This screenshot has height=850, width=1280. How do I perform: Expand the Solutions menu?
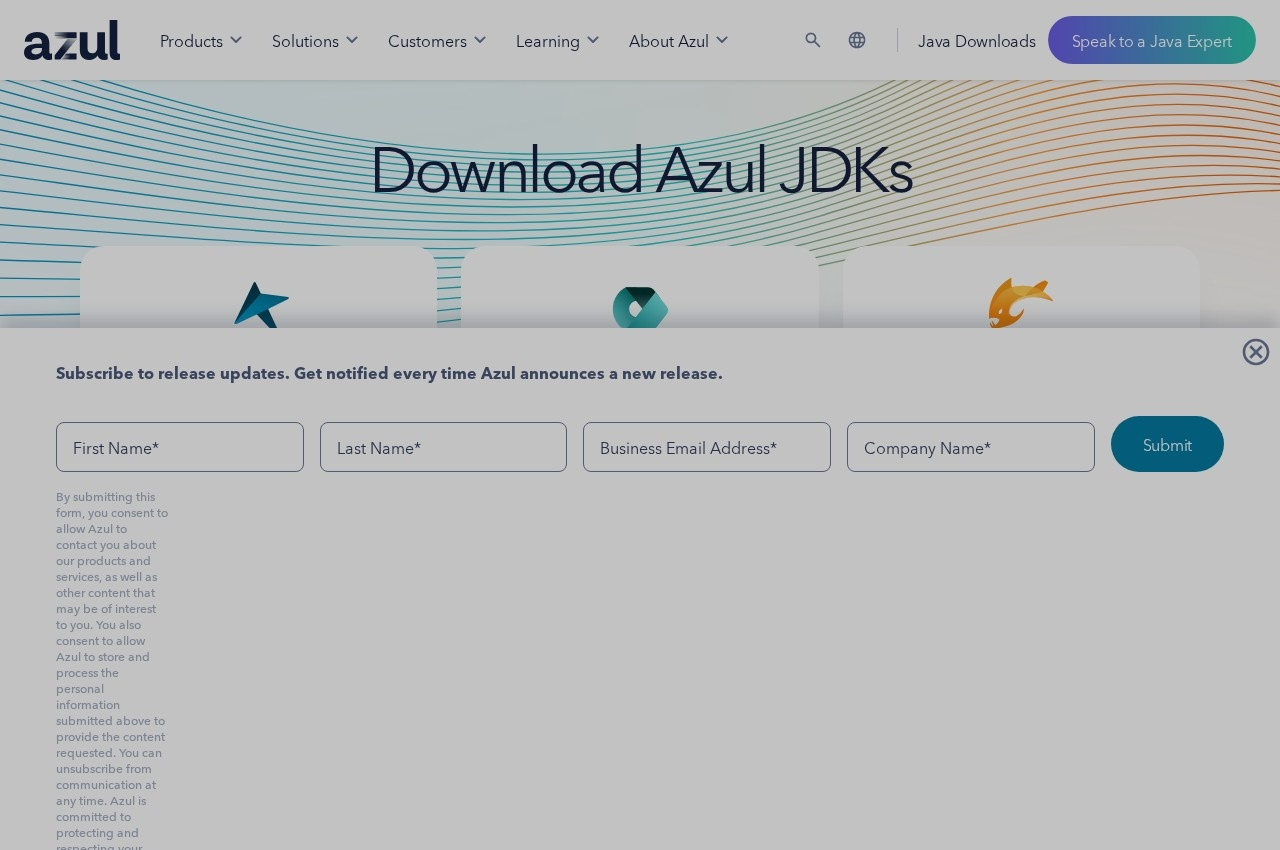pyautogui.click(x=315, y=41)
